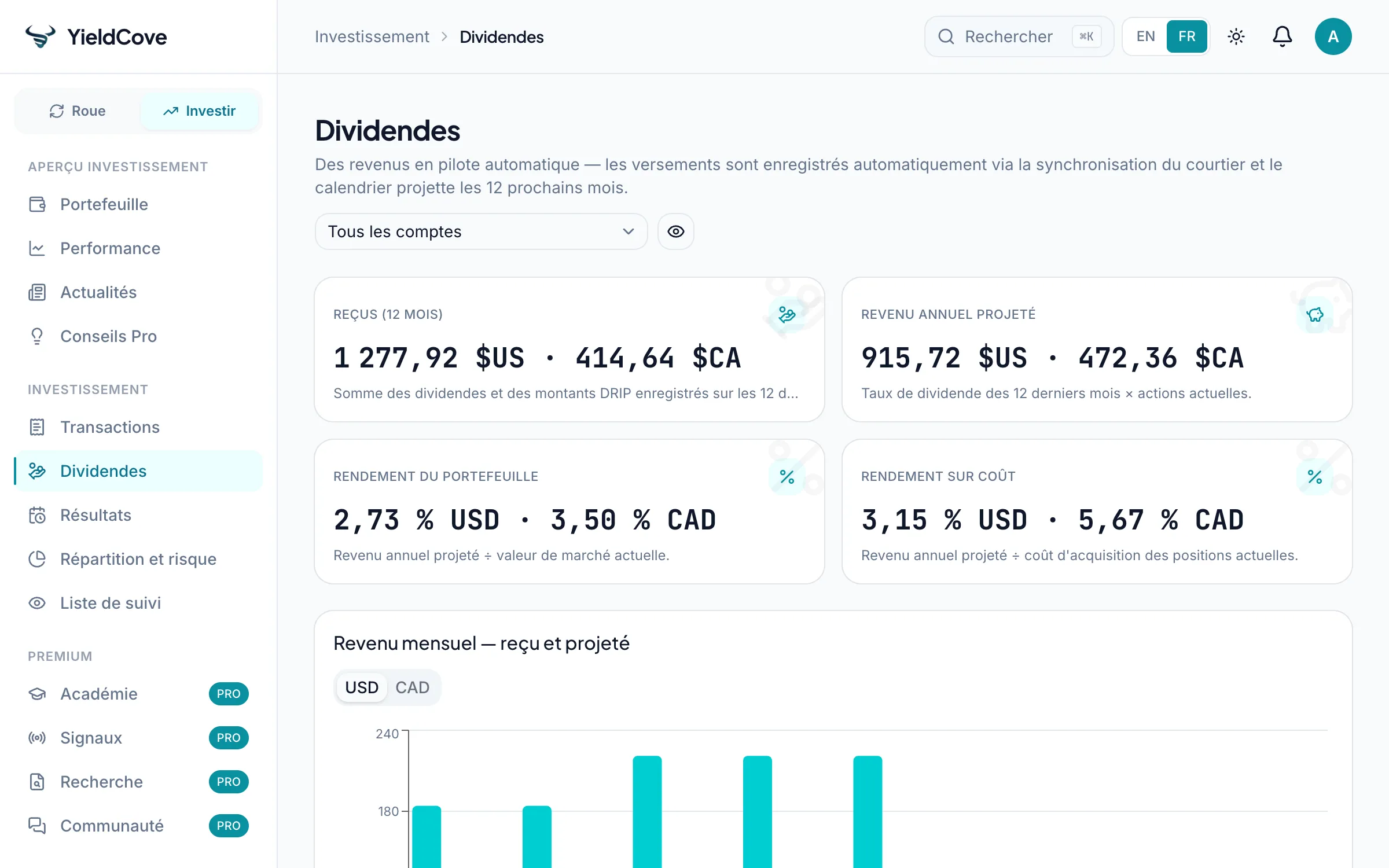Click hand-coins icon on Reçus card

click(787, 315)
